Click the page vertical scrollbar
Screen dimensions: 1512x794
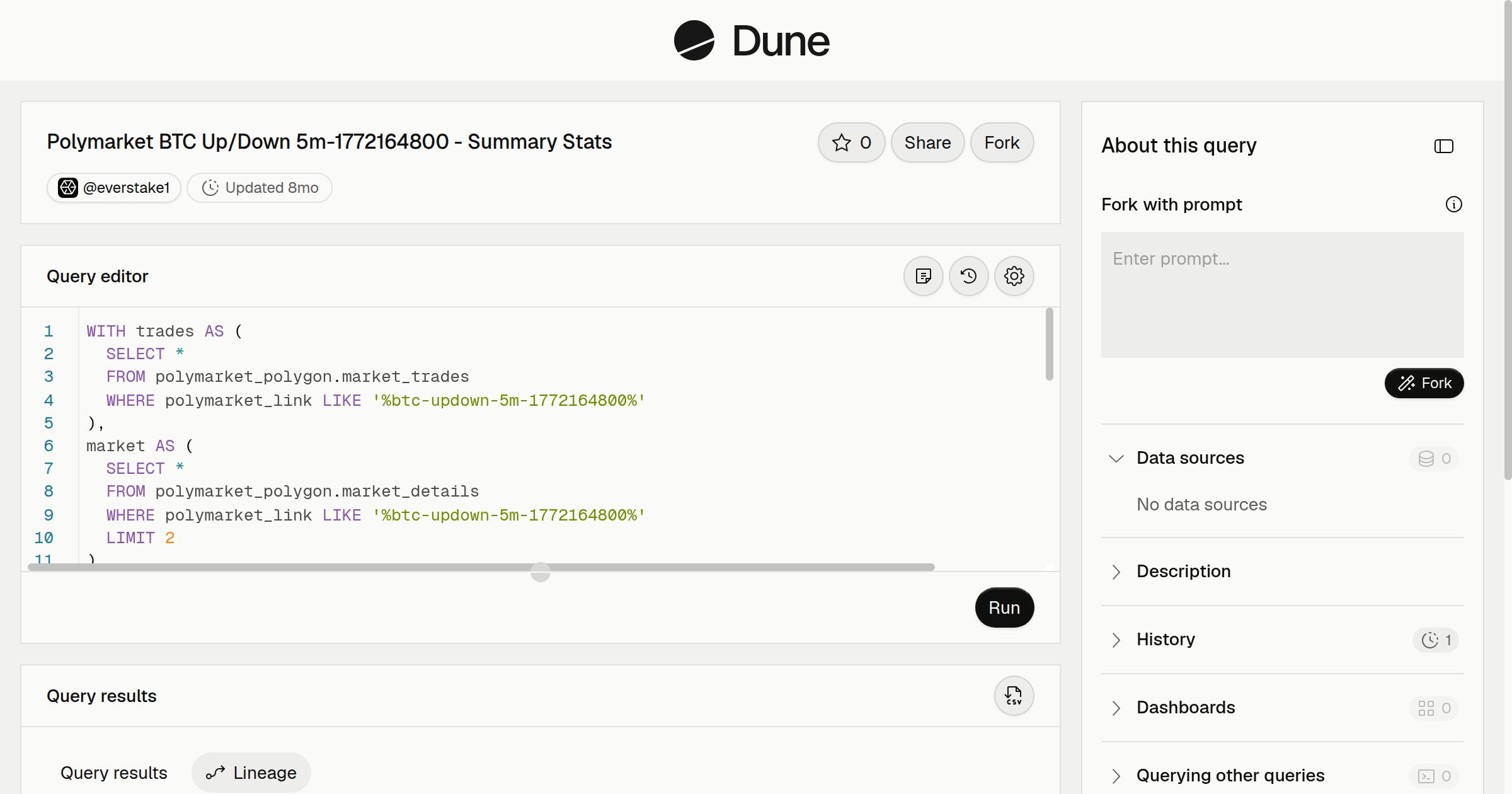1508,239
